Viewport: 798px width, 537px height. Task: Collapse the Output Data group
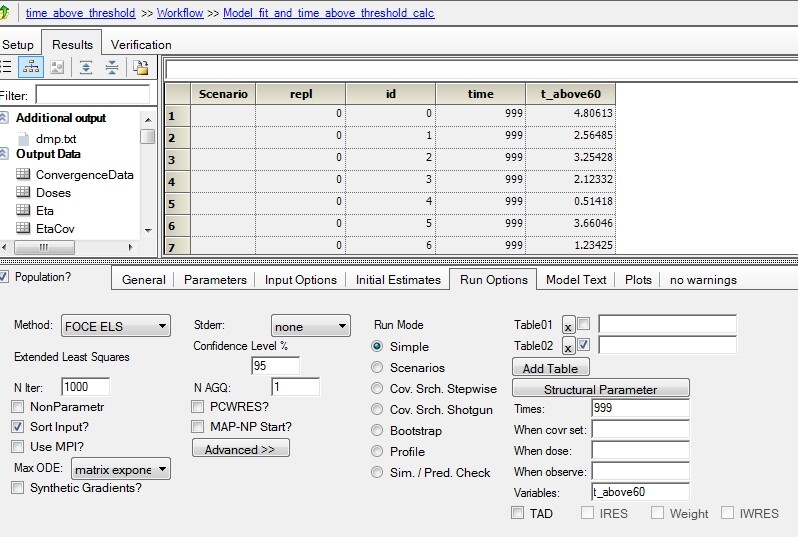coord(4,154)
